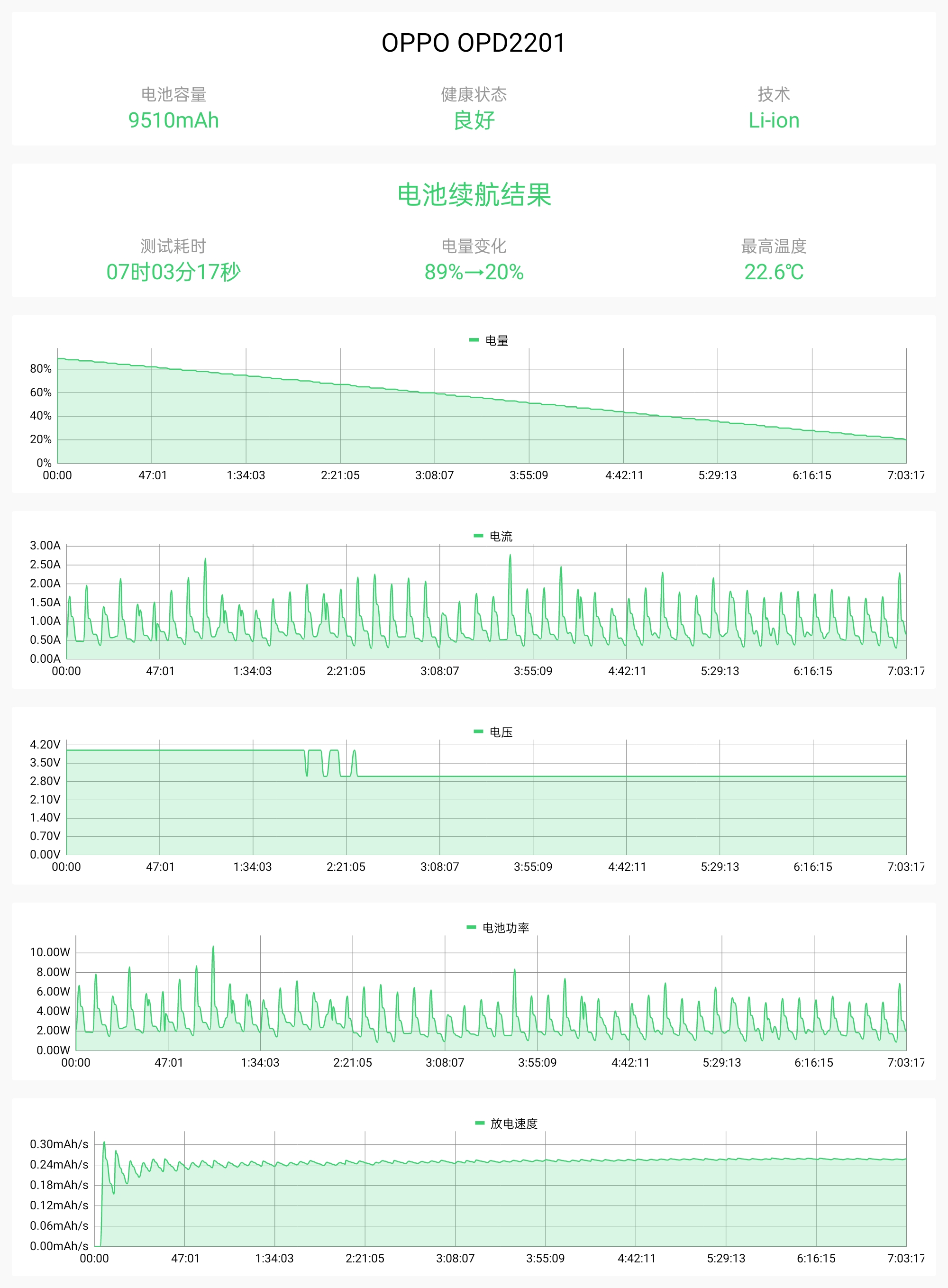This screenshot has height=1288, width=948.
Task: Toggle the 电量 chart legend
Action: click(488, 340)
